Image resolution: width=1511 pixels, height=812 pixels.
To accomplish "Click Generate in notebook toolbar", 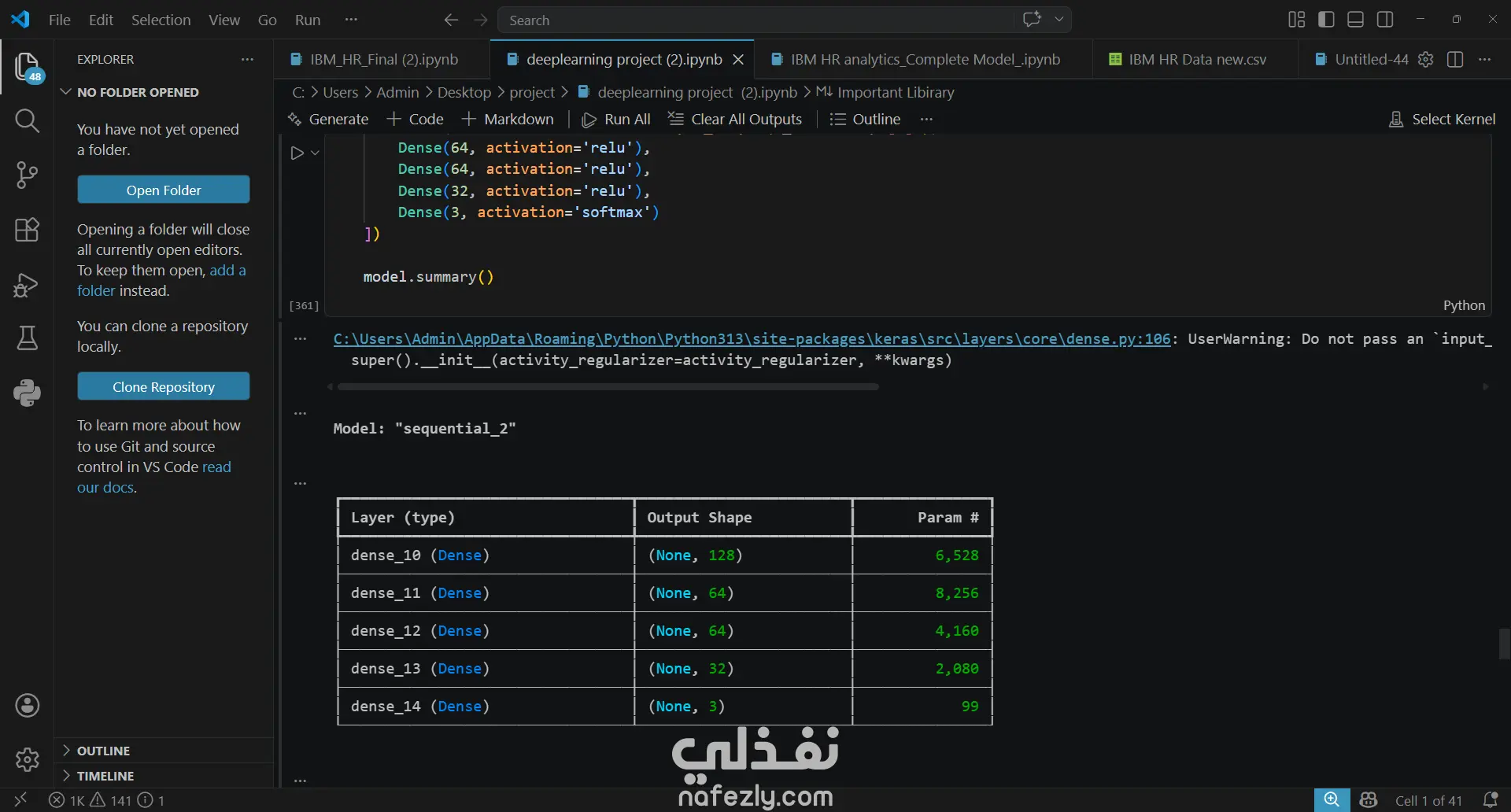I will pyautogui.click(x=328, y=120).
